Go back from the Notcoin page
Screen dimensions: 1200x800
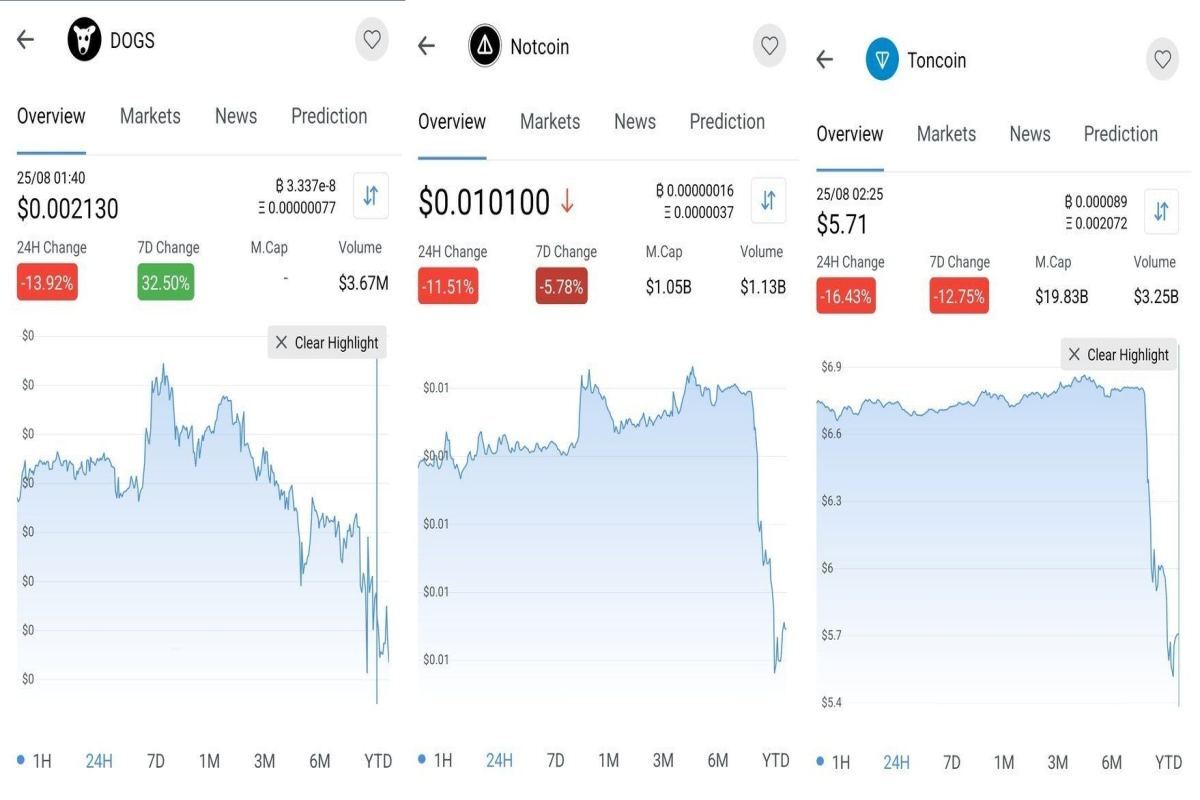click(x=426, y=46)
